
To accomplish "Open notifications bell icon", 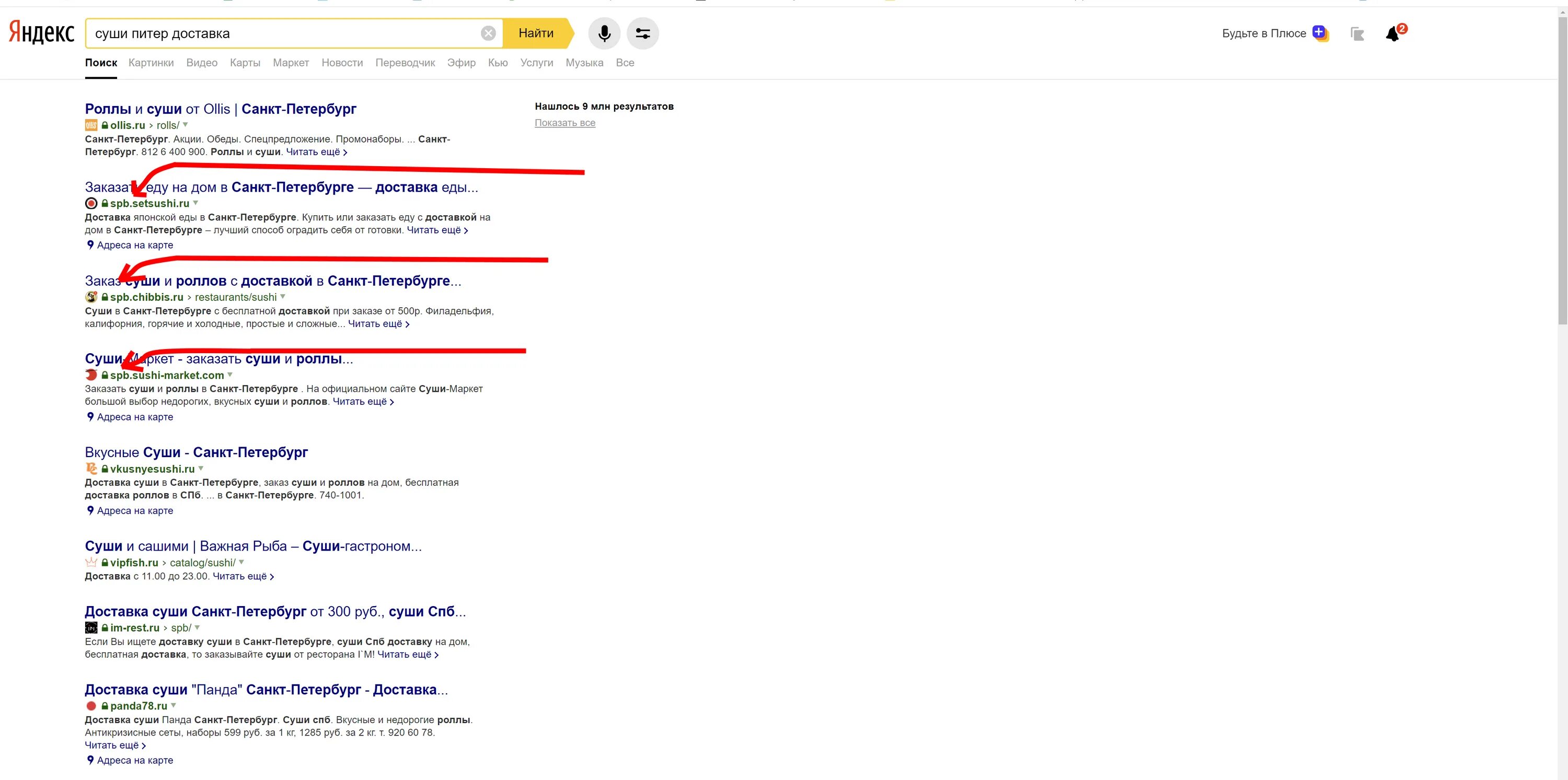I will [1393, 33].
